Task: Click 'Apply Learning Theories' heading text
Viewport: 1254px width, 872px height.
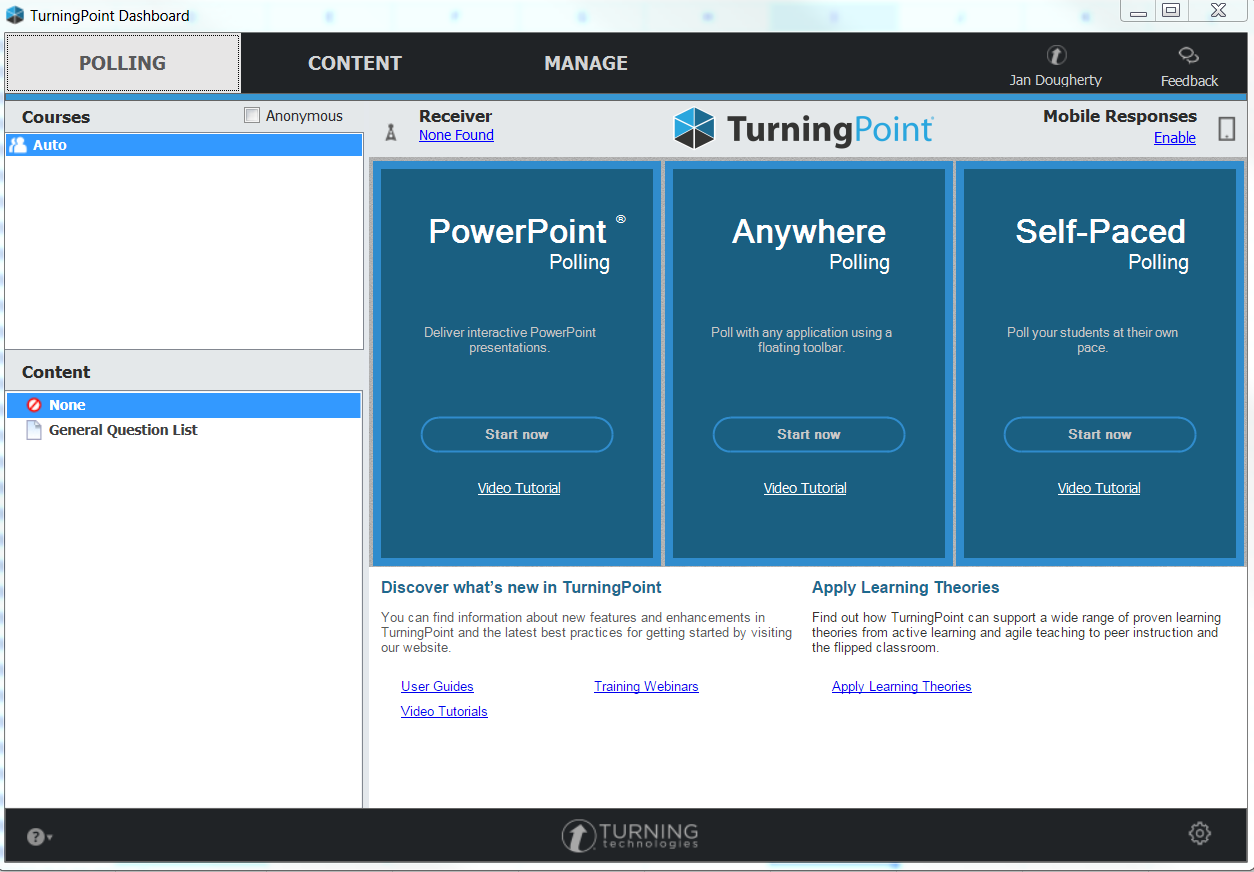Action: pos(906,587)
